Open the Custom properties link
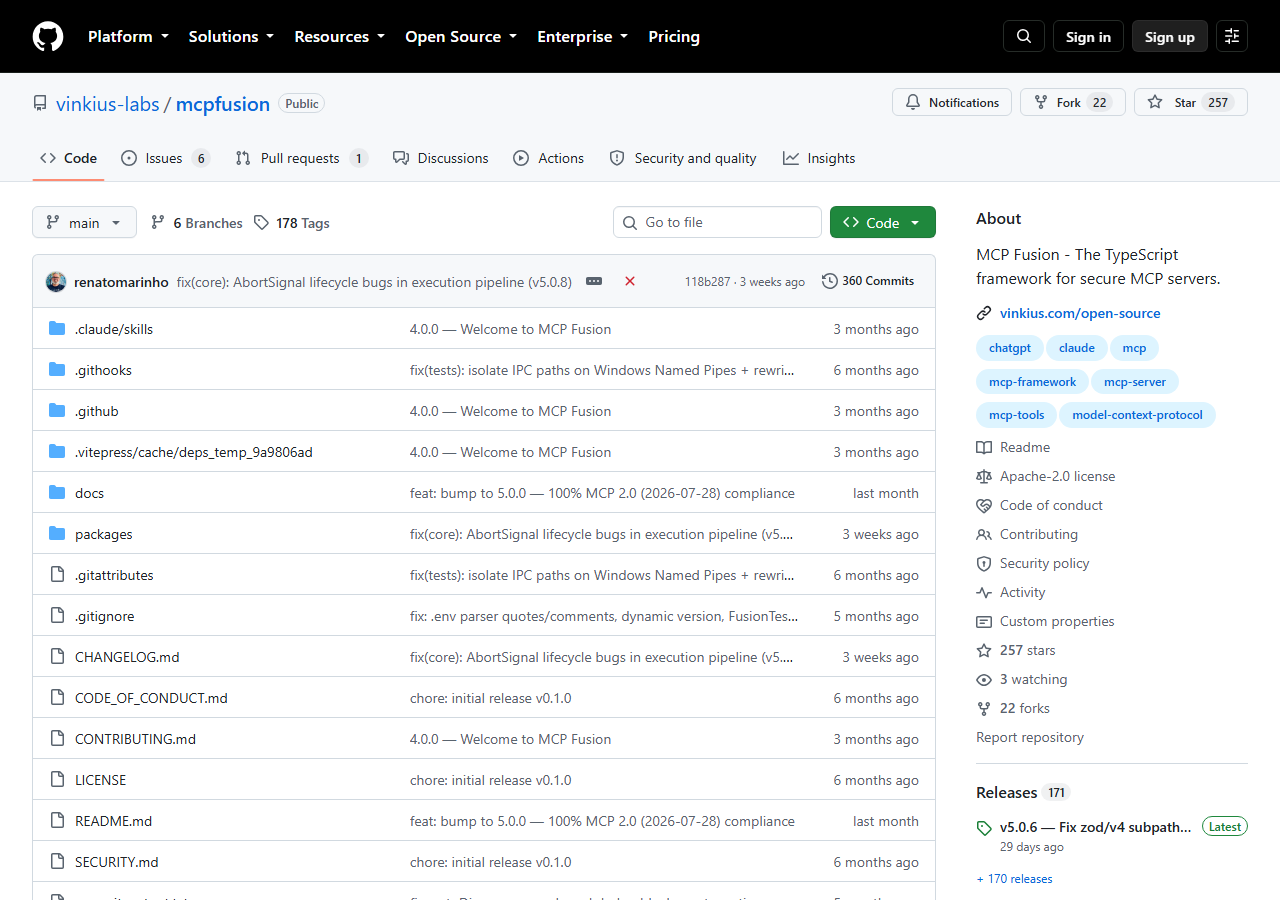Screen dimensions: 1280x900 pos(1057,621)
